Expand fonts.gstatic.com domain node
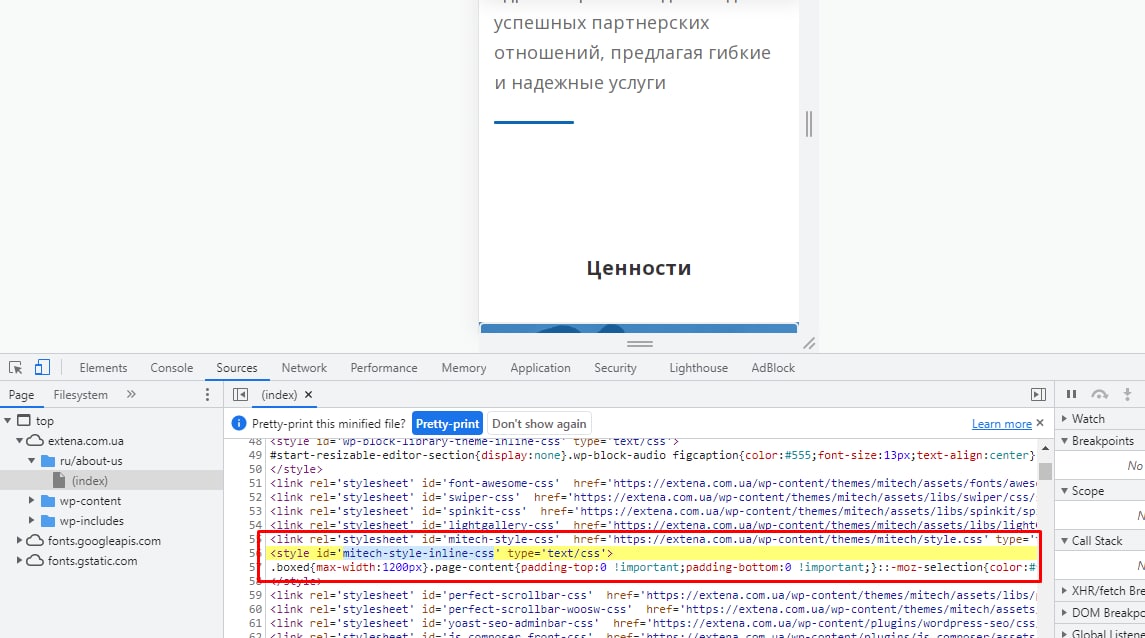The height and width of the screenshot is (638, 1145). [x=20, y=561]
